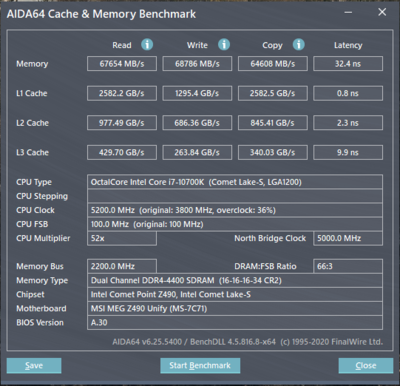Close the window using the X icon

(382, 12)
